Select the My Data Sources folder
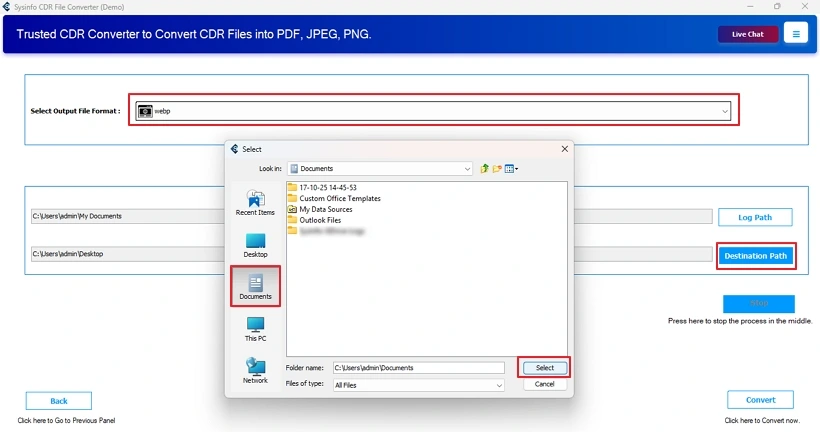 coord(320,209)
